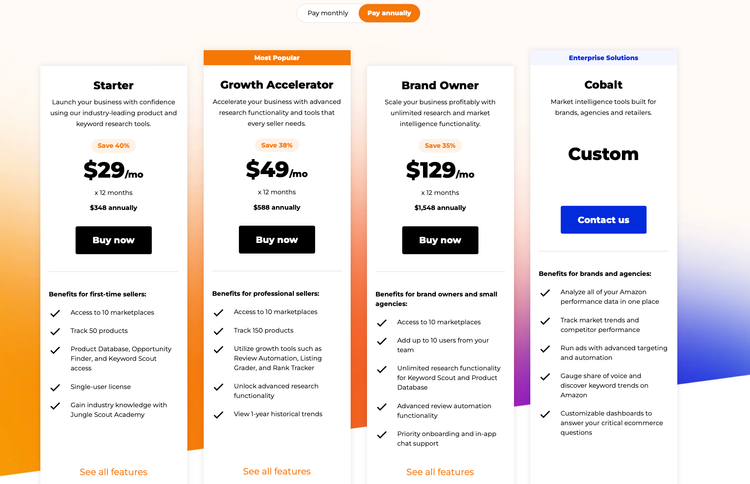Screen dimensions: 750x484
Task: Click checkmark beside Track 150 products
Action: tap(219, 330)
